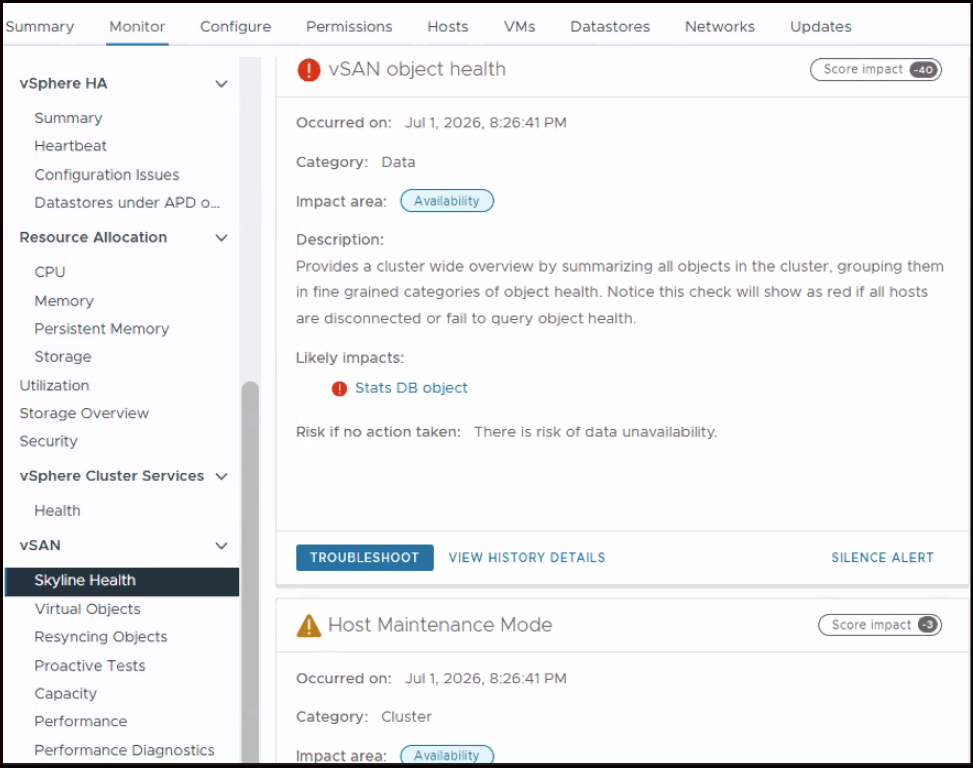Image resolution: width=973 pixels, height=768 pixels.
Task: Click the red icon beside Stats DB object
Action: click(x=339, y=388)
